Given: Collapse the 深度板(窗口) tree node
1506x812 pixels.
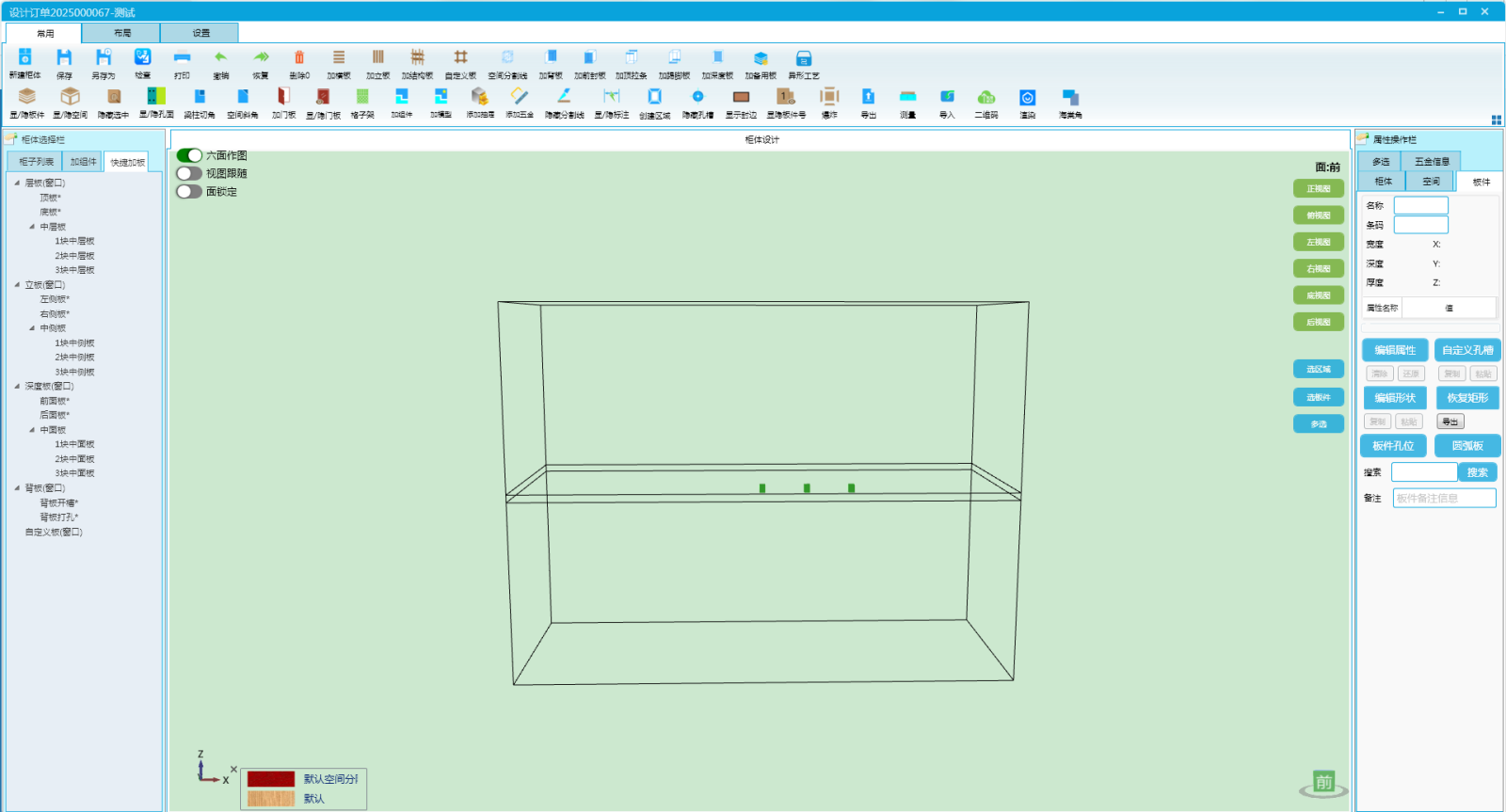Looking at the screenshot, I should pyautogui.click(x=17, y=386).
